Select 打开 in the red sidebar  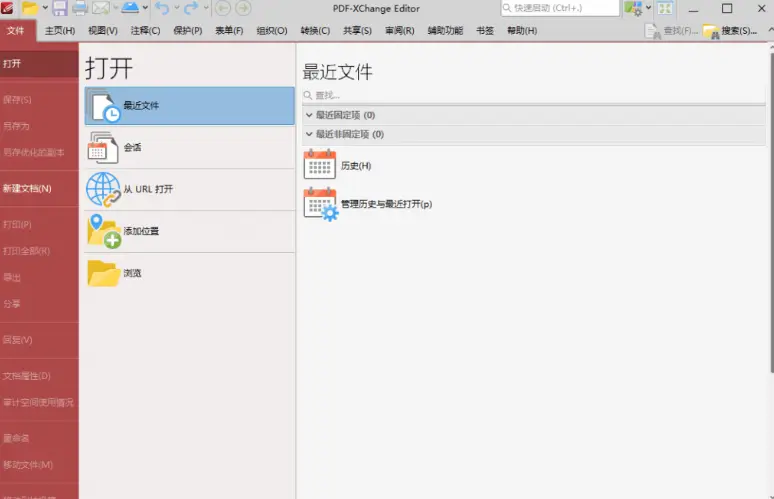(x=39, y=64)
